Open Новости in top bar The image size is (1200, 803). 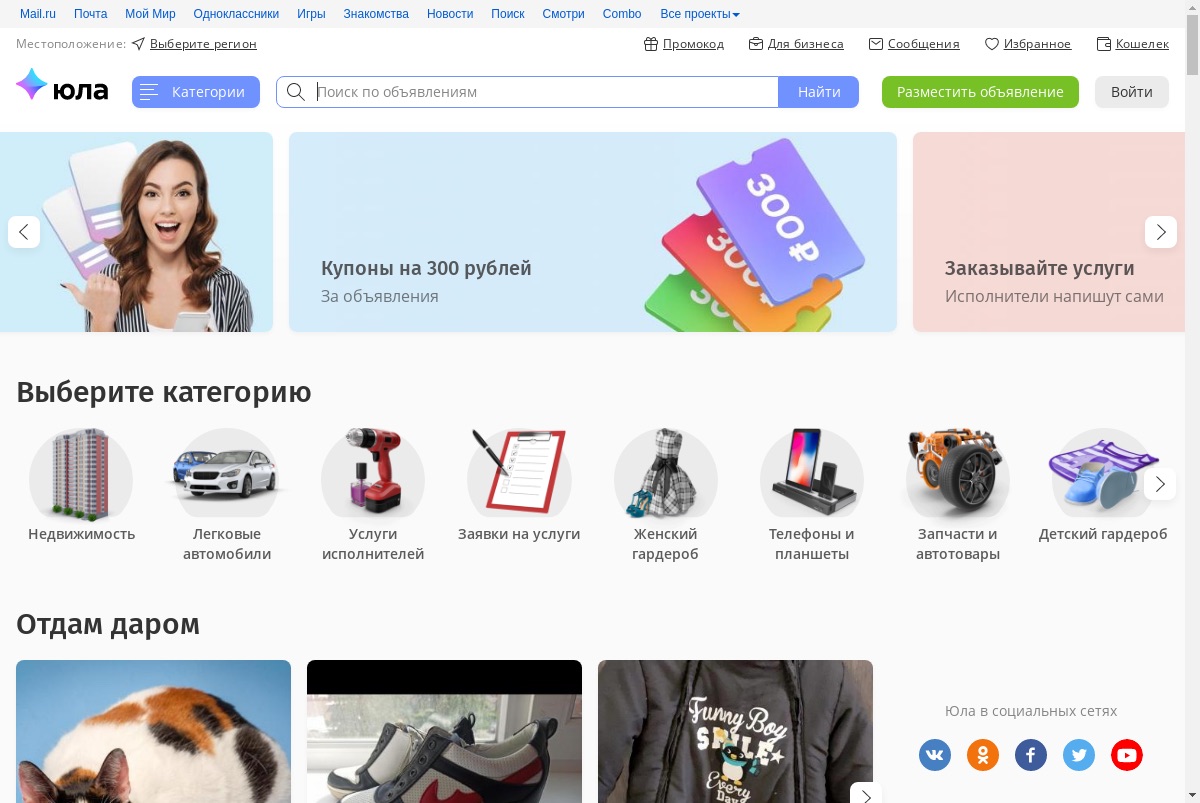click(x=450, y=14)
